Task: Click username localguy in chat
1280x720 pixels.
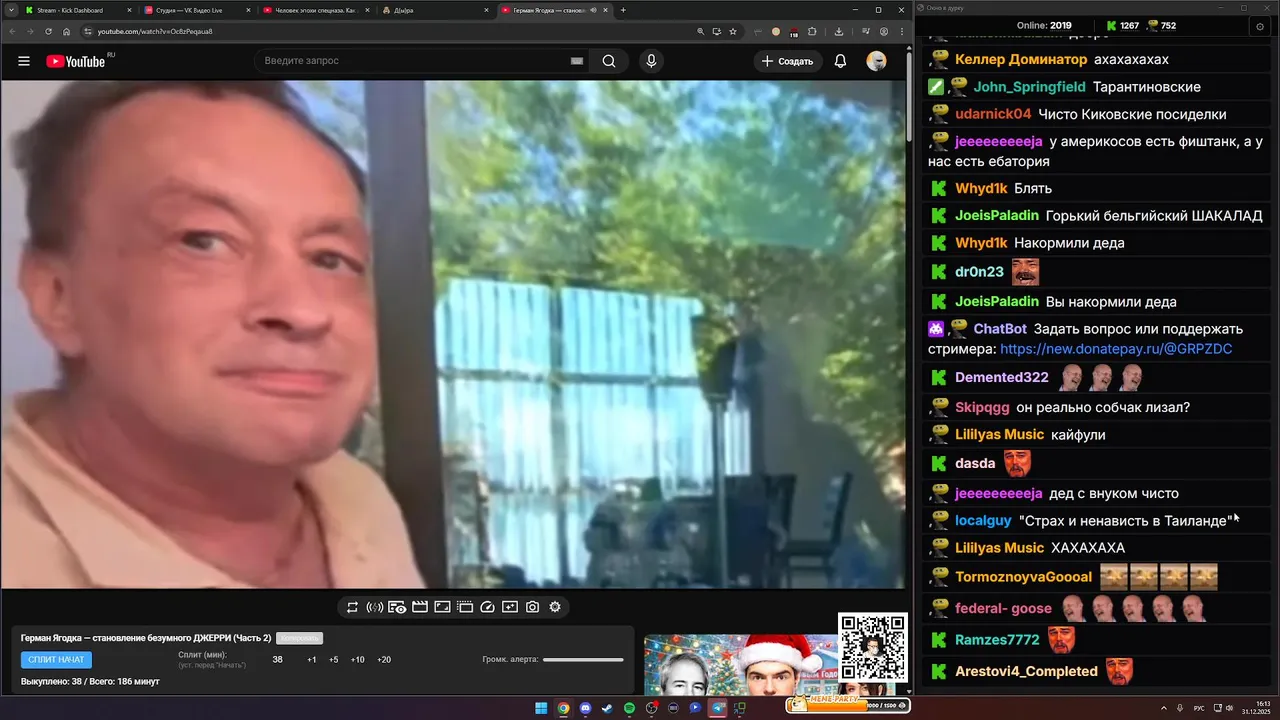Action: coord(983,520)
